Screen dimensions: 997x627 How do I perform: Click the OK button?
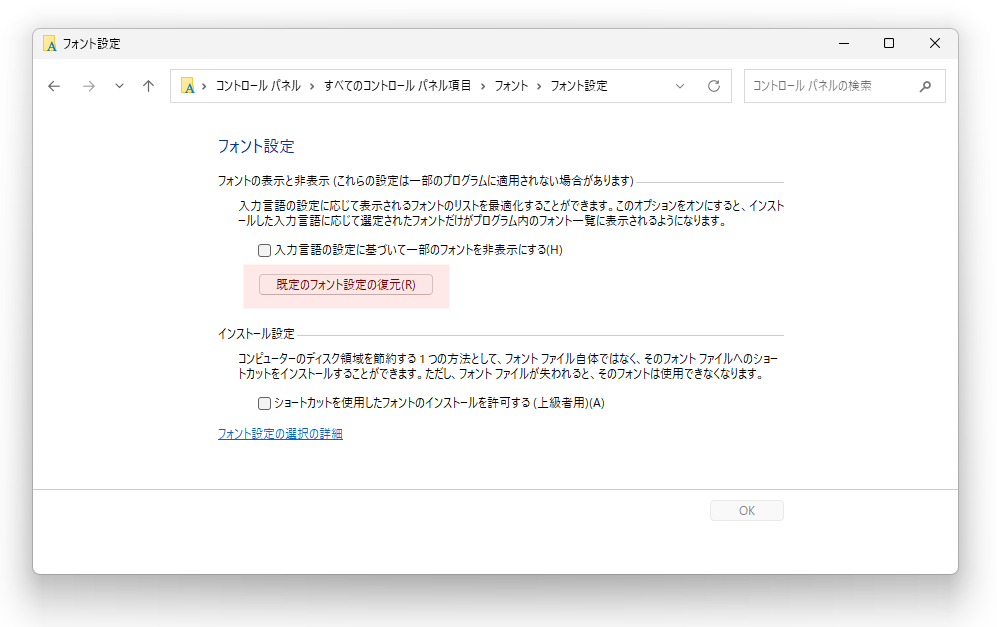click(746, 511)
